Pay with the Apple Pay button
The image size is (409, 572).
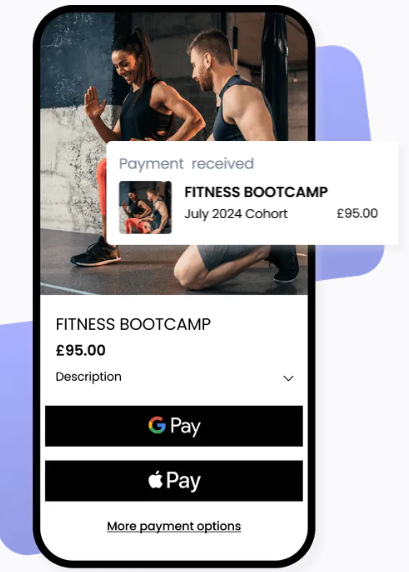point(174,480)
